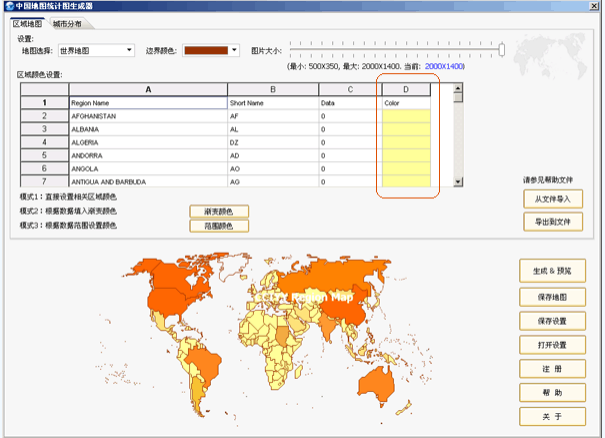Select column A header
The image size is (605, 438).
pos(148,90)
